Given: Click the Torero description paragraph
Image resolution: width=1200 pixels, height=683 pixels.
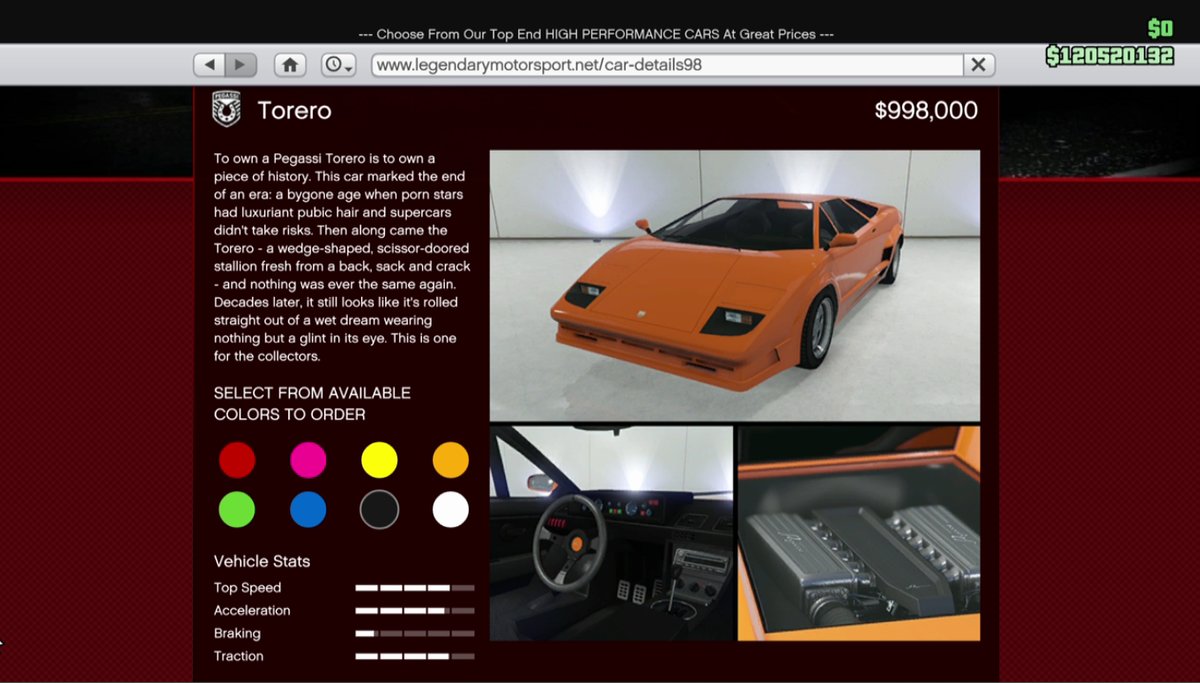Looking at the screenshot, I should click(342, 257).
